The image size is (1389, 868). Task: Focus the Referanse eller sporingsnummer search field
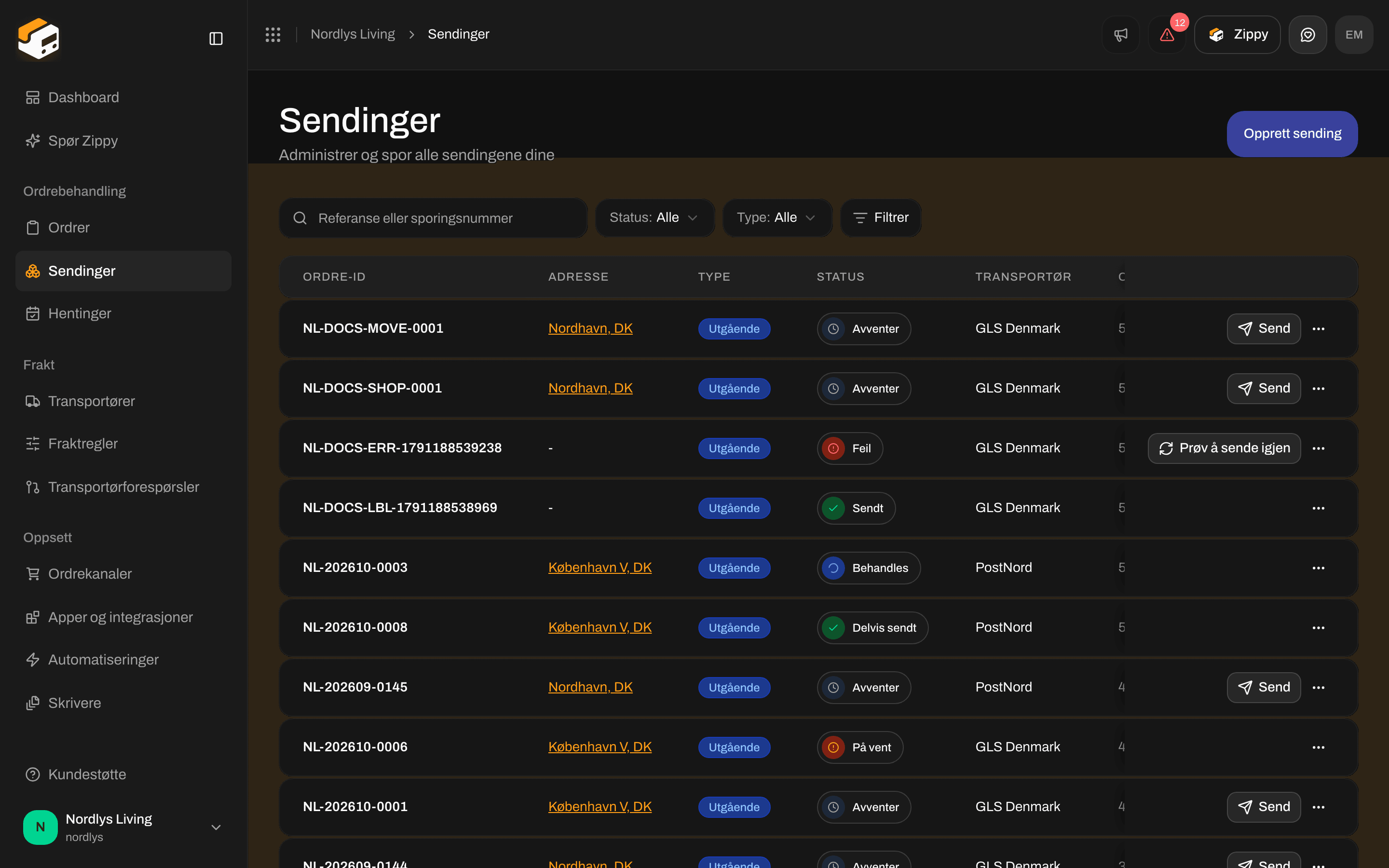tap(434, 218)
